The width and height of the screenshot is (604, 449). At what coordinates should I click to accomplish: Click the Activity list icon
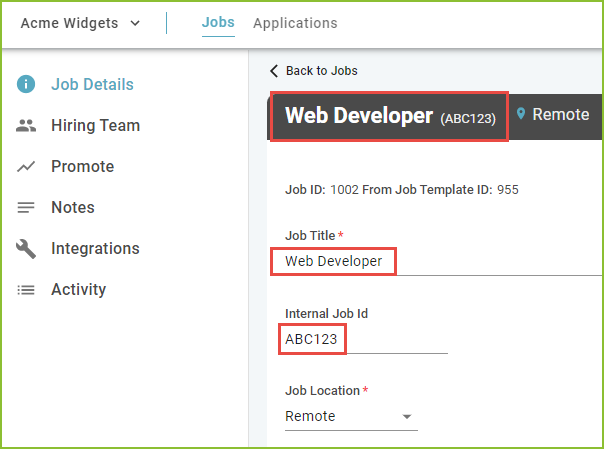coord(26,290)
